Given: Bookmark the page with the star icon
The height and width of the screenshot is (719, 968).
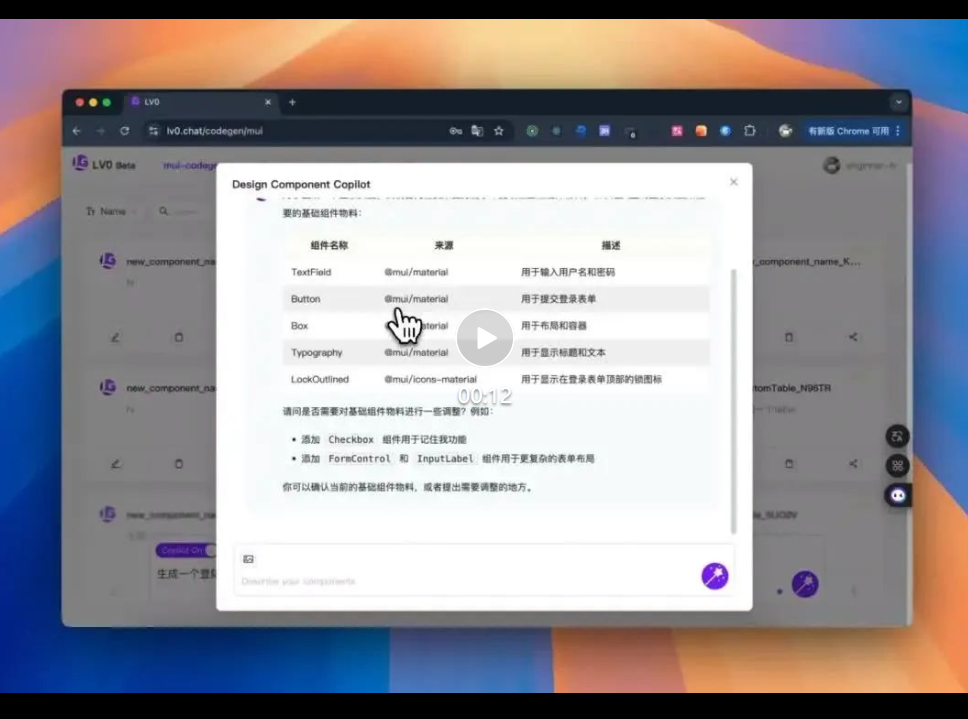Looking at the screenshot, I should (499, 131).
